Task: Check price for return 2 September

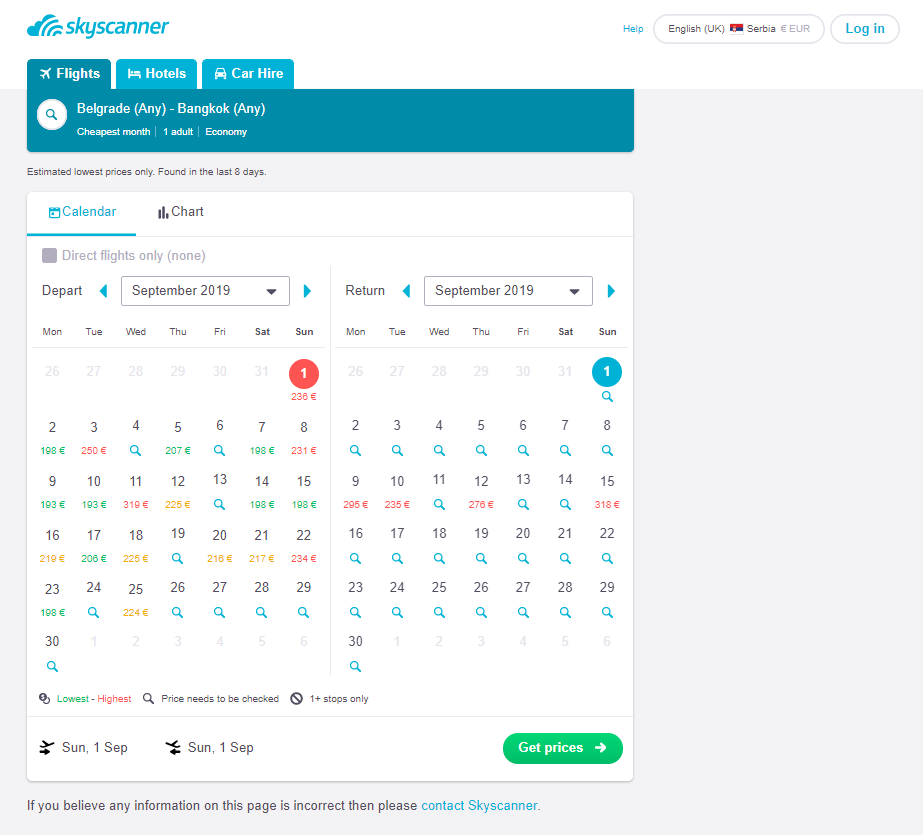Action: pos(356,450)
